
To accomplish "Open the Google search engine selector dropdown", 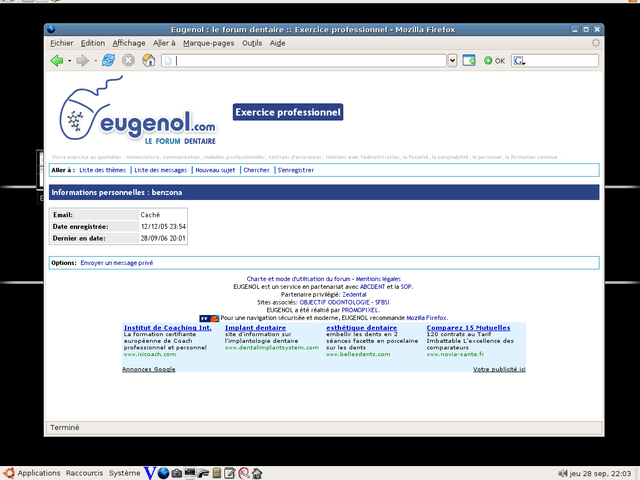I will click(x=519, y=61).
